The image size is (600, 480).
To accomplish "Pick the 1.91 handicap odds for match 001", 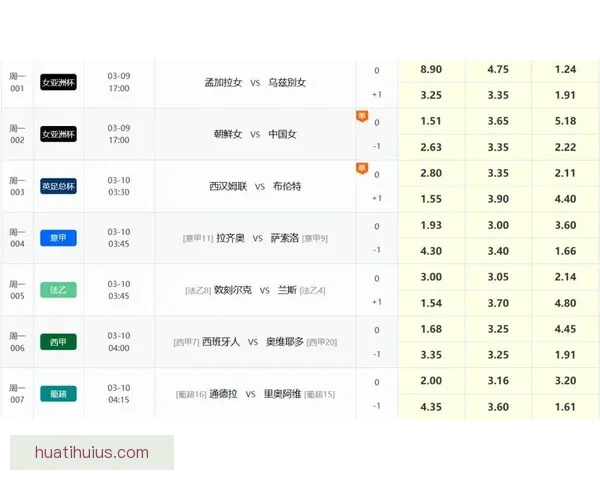I will pyautogui.click(x=566, y=95).
